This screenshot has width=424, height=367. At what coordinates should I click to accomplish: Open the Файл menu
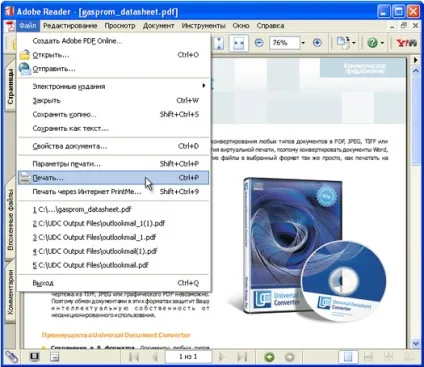click(28, 26)
